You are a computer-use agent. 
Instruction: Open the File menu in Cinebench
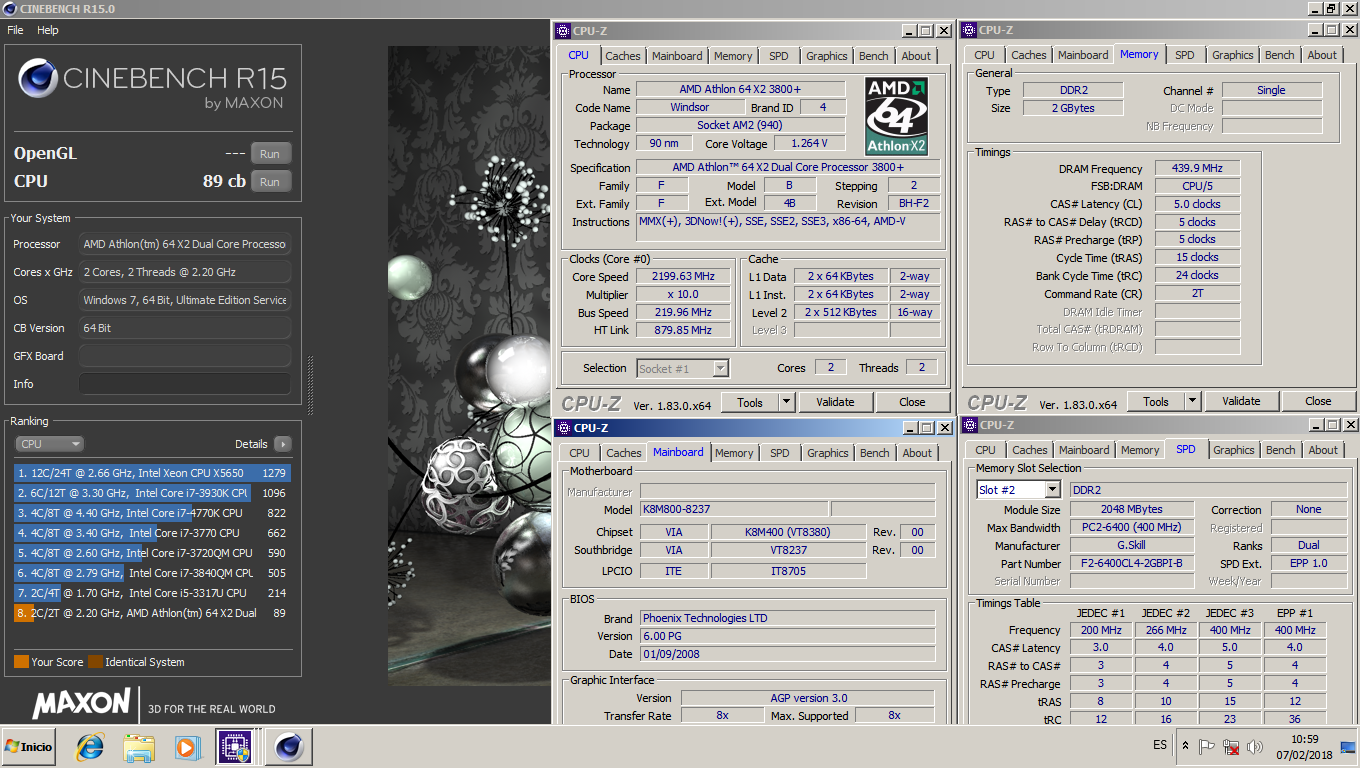(x=15, y=30)
